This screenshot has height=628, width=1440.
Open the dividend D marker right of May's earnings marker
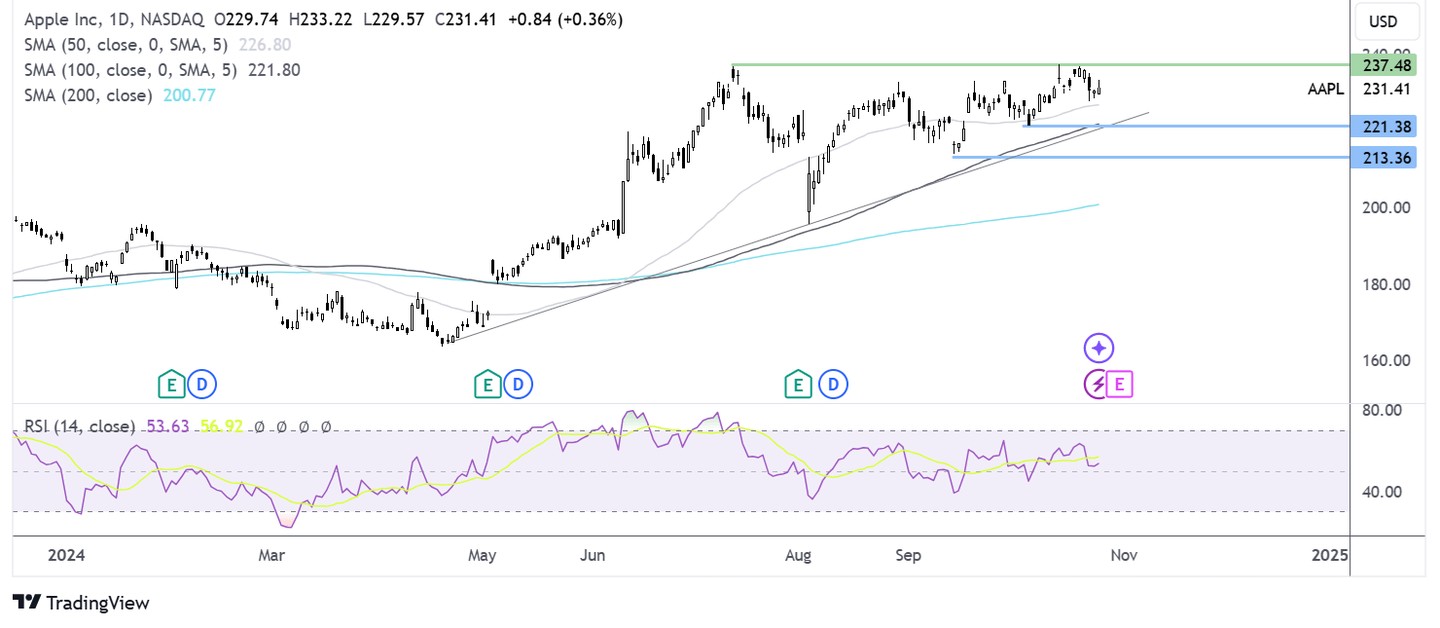click(x=520, y=383)
